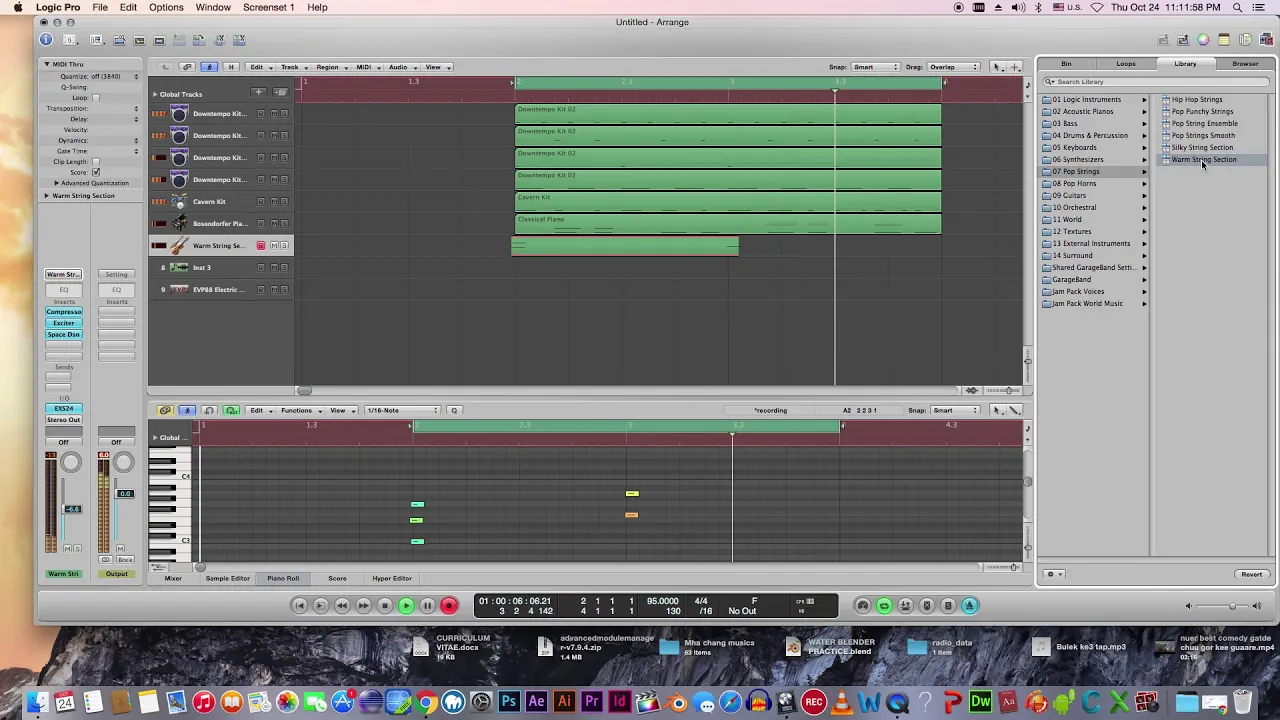Click the Piano Roll MIDI Out button

pos(231,410)
